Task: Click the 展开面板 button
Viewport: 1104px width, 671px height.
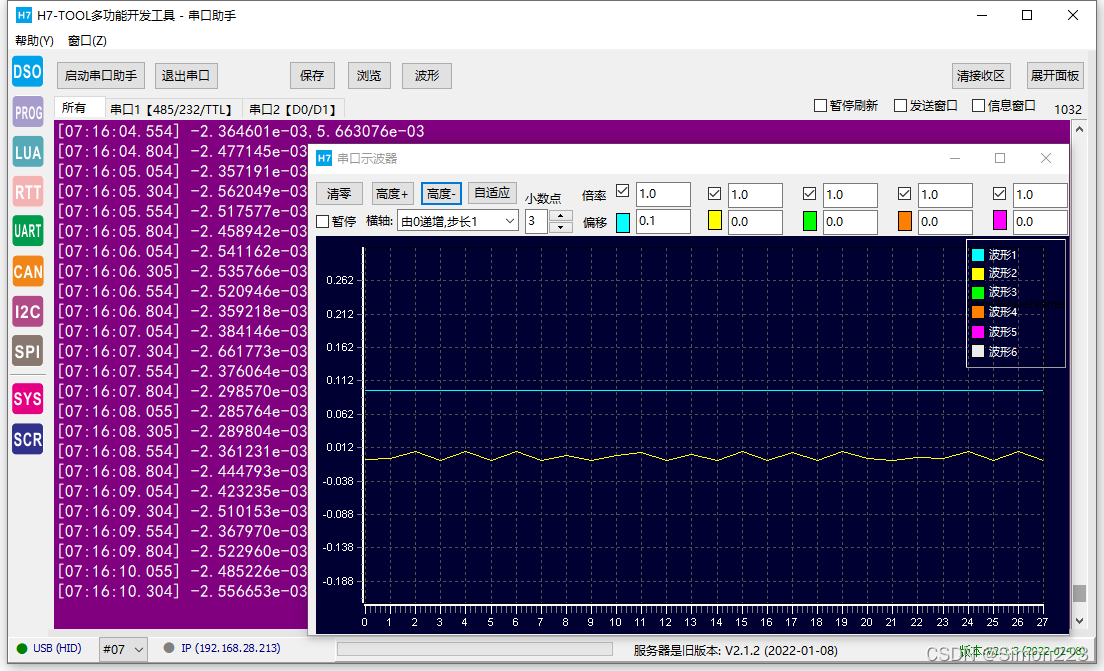Action: pyautogui.click(x=1055, y=75)
